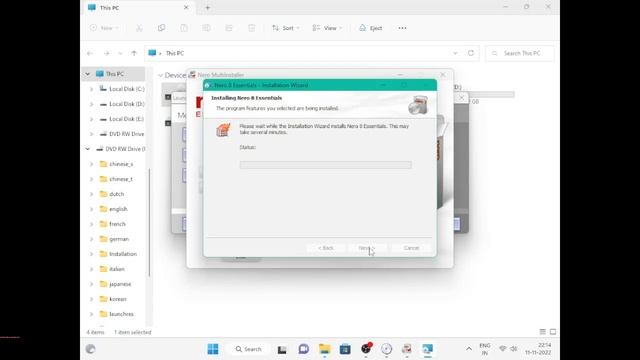Open the Chat app from taskbar
640x360 pixels.
point(303,349)
